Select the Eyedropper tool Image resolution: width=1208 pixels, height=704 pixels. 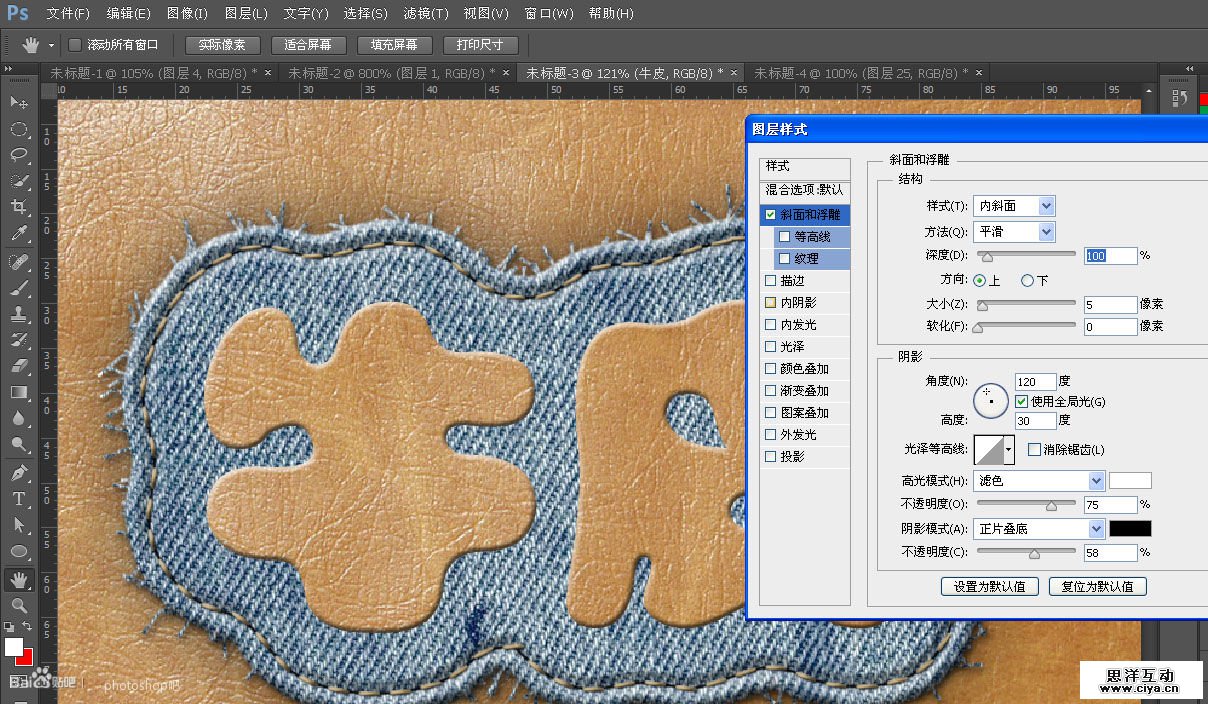click(x=19, y=234)
